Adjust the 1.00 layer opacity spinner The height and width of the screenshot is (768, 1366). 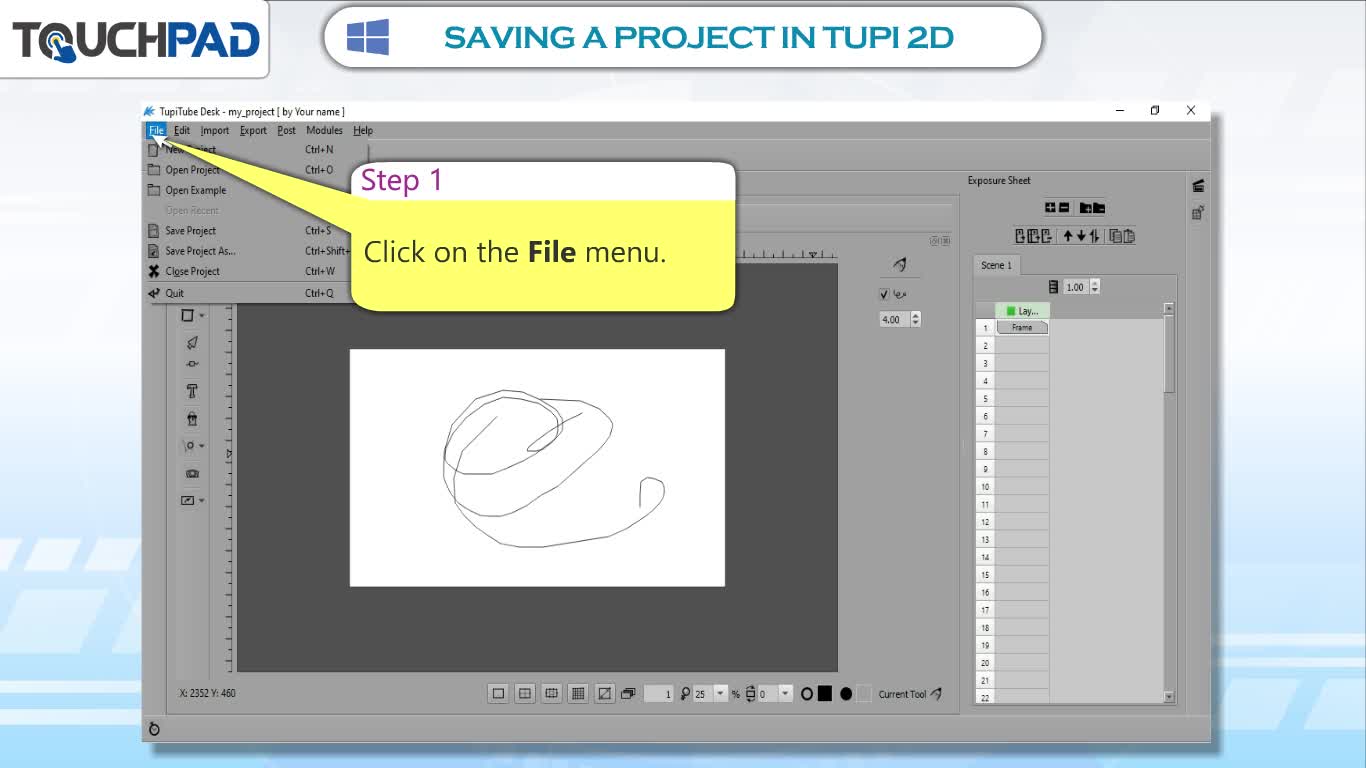1081,287
